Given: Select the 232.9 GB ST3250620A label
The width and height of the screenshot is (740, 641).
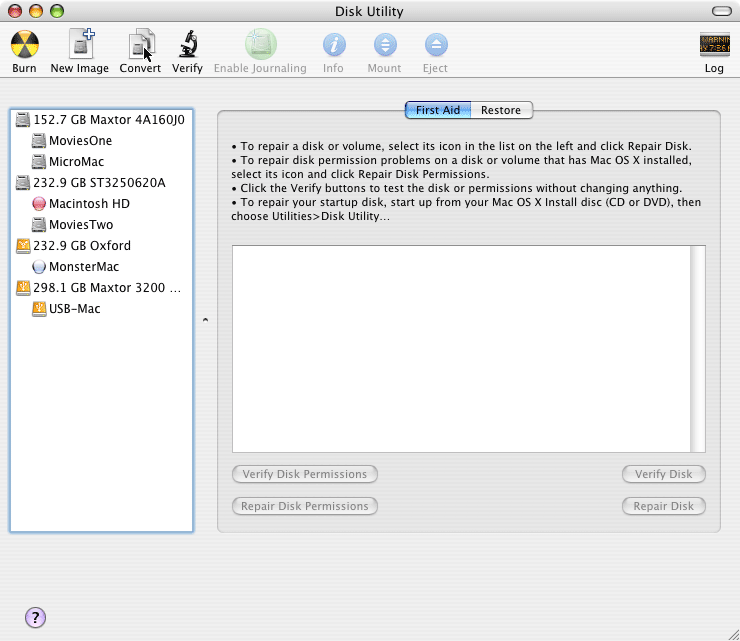Looking at the screenshot, I should pos(99,183).
